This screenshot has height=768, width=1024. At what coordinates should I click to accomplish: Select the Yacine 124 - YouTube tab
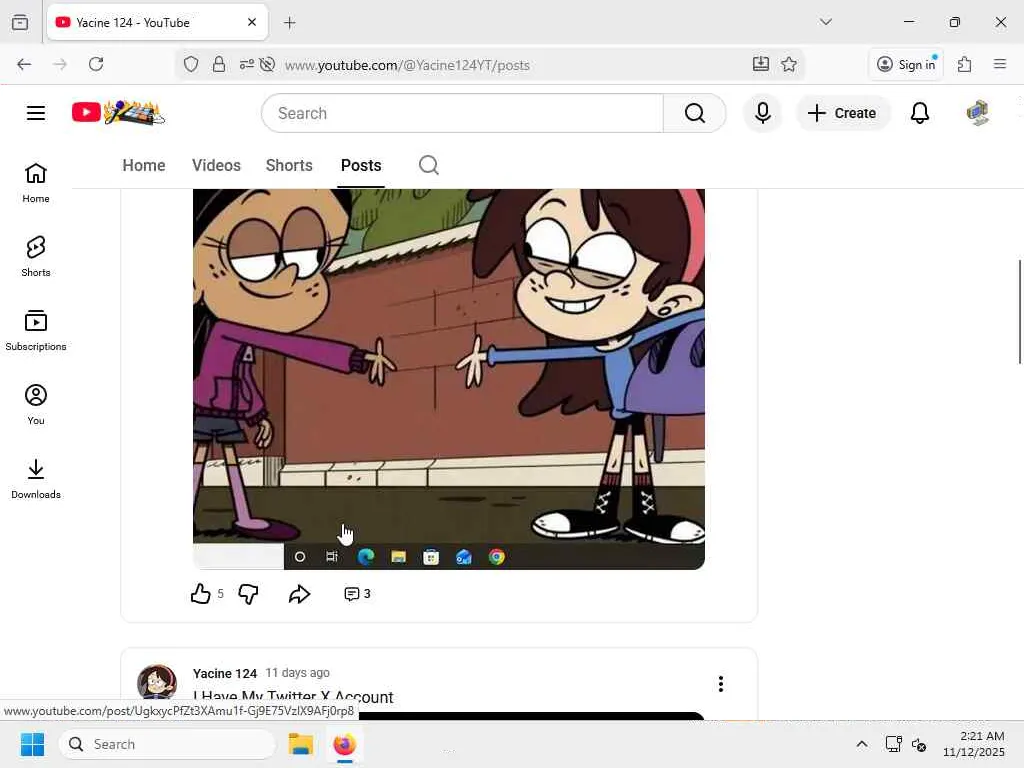157,22
